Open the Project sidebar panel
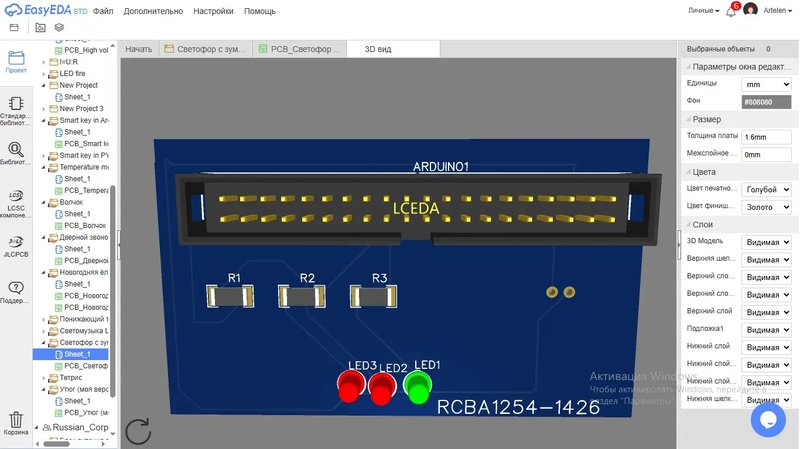The width and height of the screenshot is (800, 449). click(16, 62)
